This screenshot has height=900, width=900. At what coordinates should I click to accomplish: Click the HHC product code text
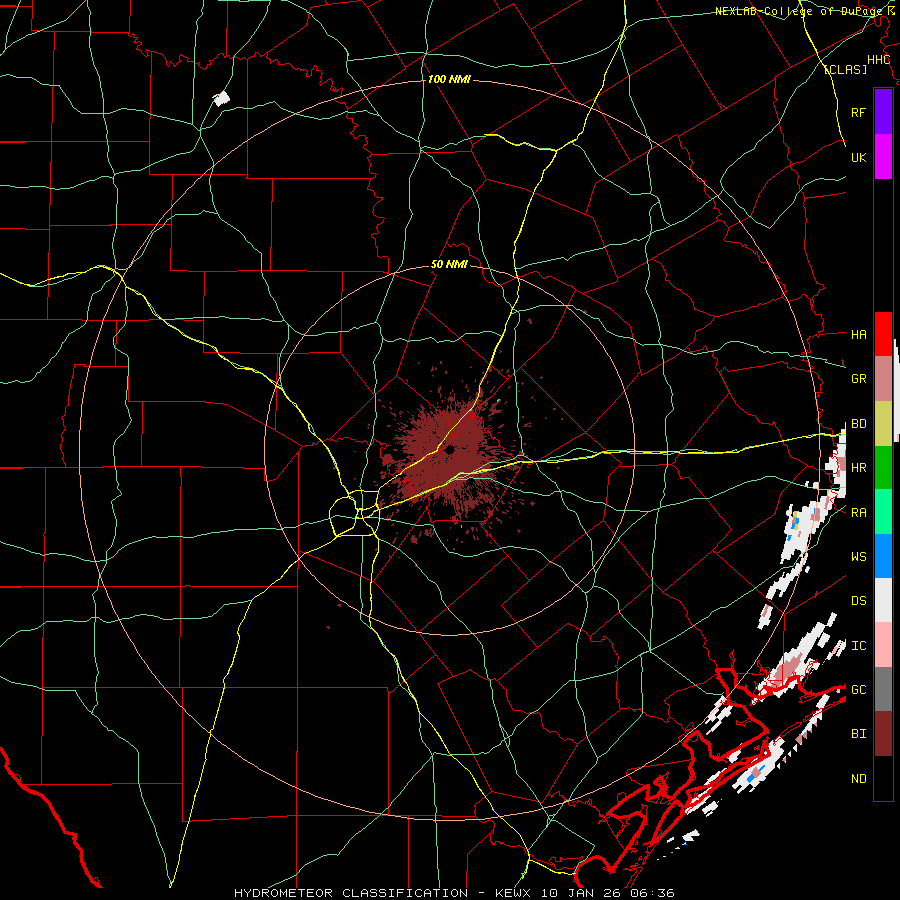click(x=878, y=60)
